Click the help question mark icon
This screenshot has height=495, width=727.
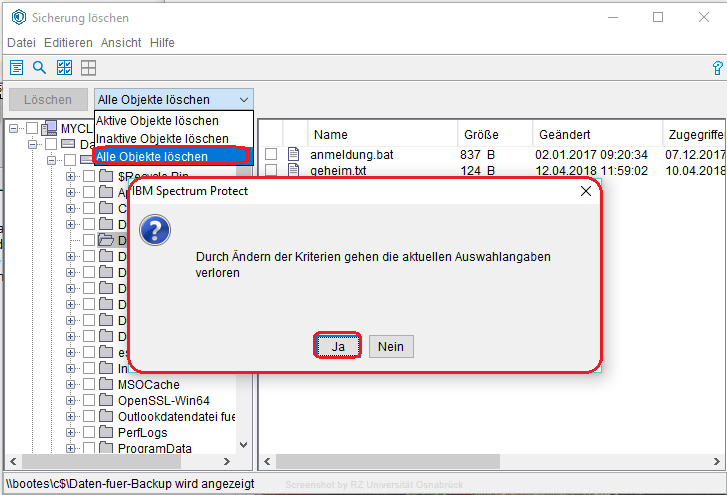(716, 68)
